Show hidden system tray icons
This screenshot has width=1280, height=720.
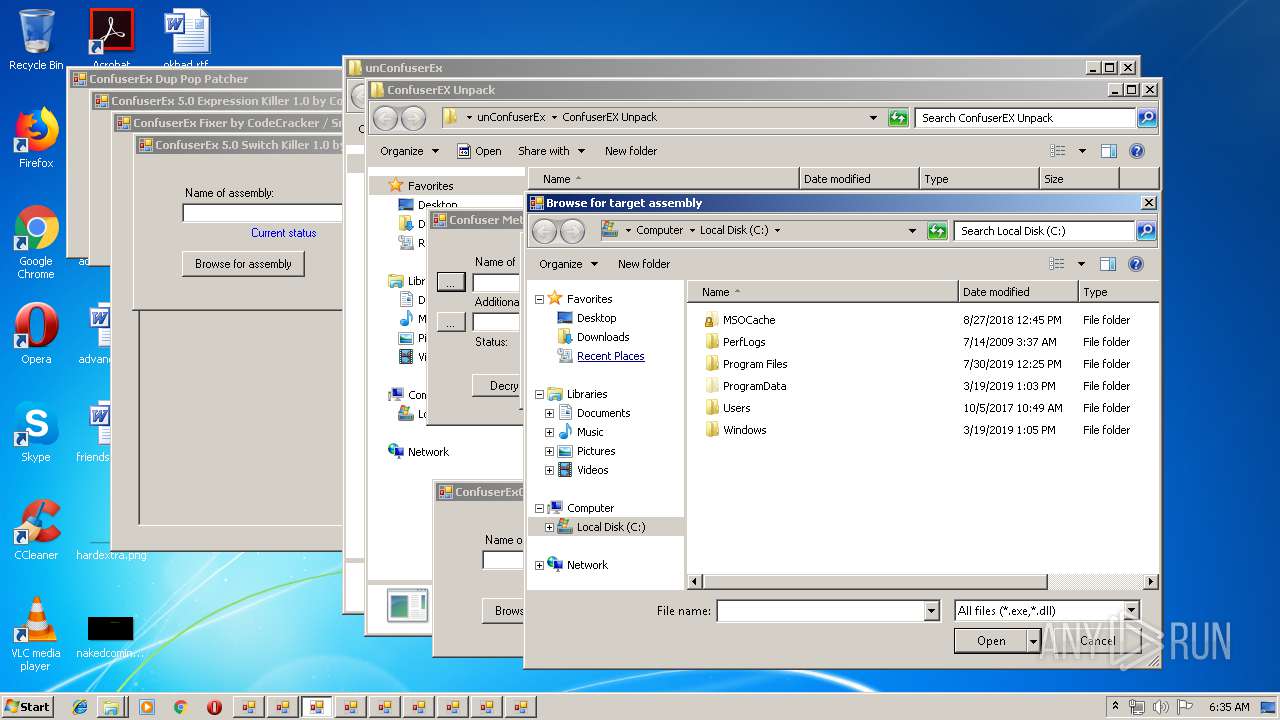tap(1116, 706)
